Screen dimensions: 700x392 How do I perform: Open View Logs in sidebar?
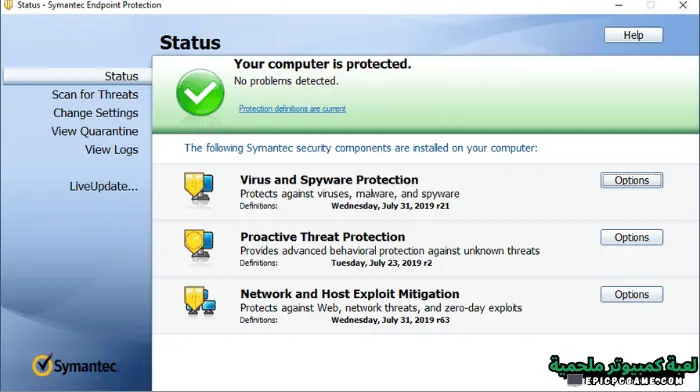click(x=112, y=150)
